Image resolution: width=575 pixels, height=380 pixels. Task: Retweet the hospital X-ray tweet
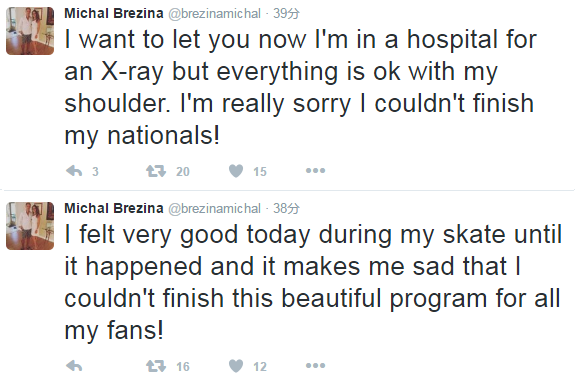pos(156,171)
